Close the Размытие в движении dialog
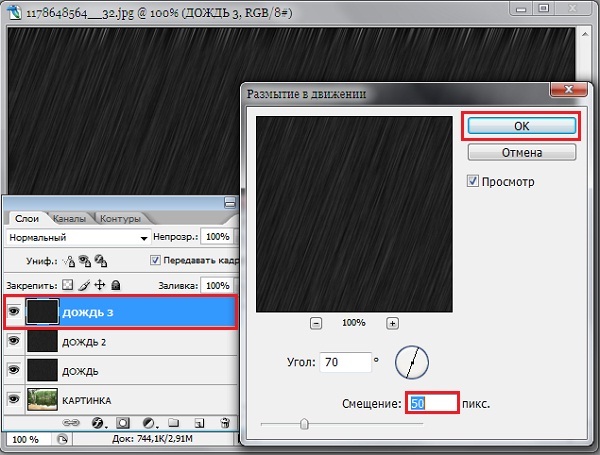Image resolution: width=600 pixels, height=455 pixels. (569, 90)
